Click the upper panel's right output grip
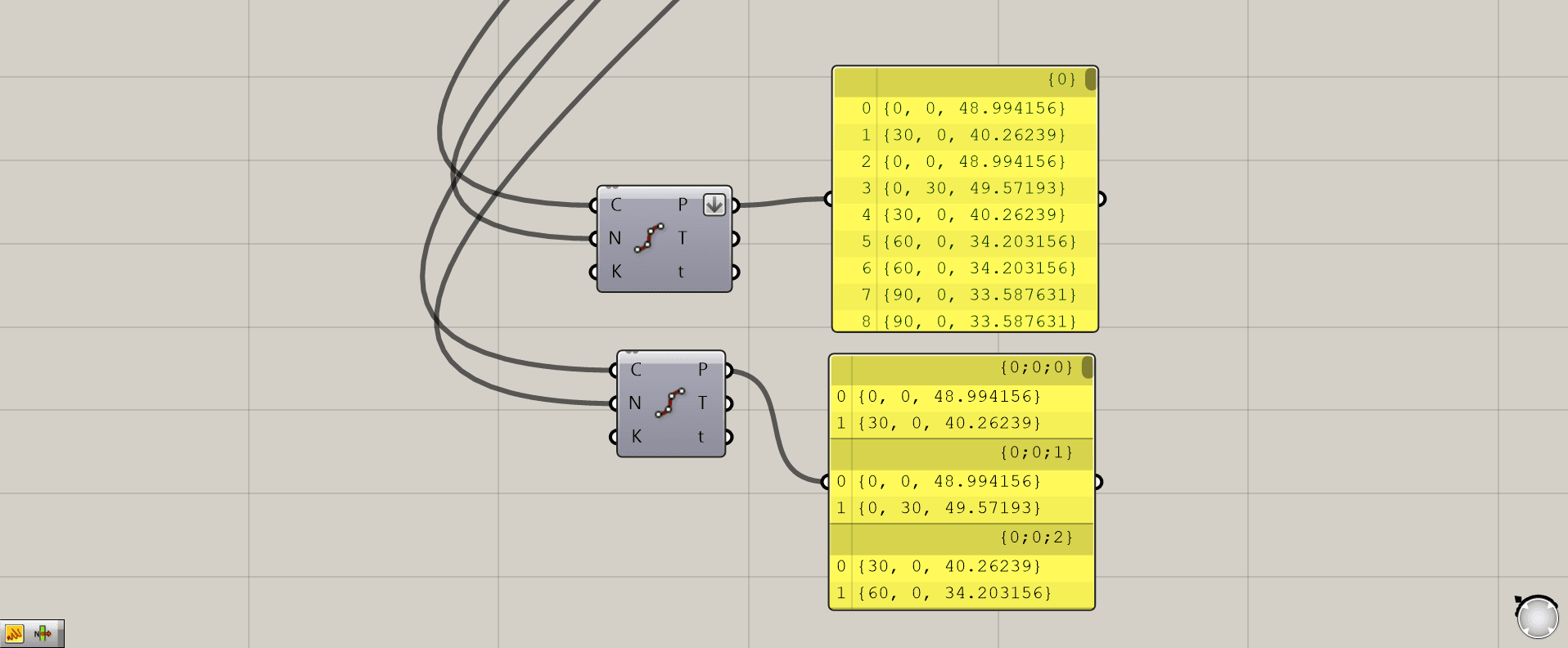Viewport: 1568px width, 648px height. pos(1102,199)
